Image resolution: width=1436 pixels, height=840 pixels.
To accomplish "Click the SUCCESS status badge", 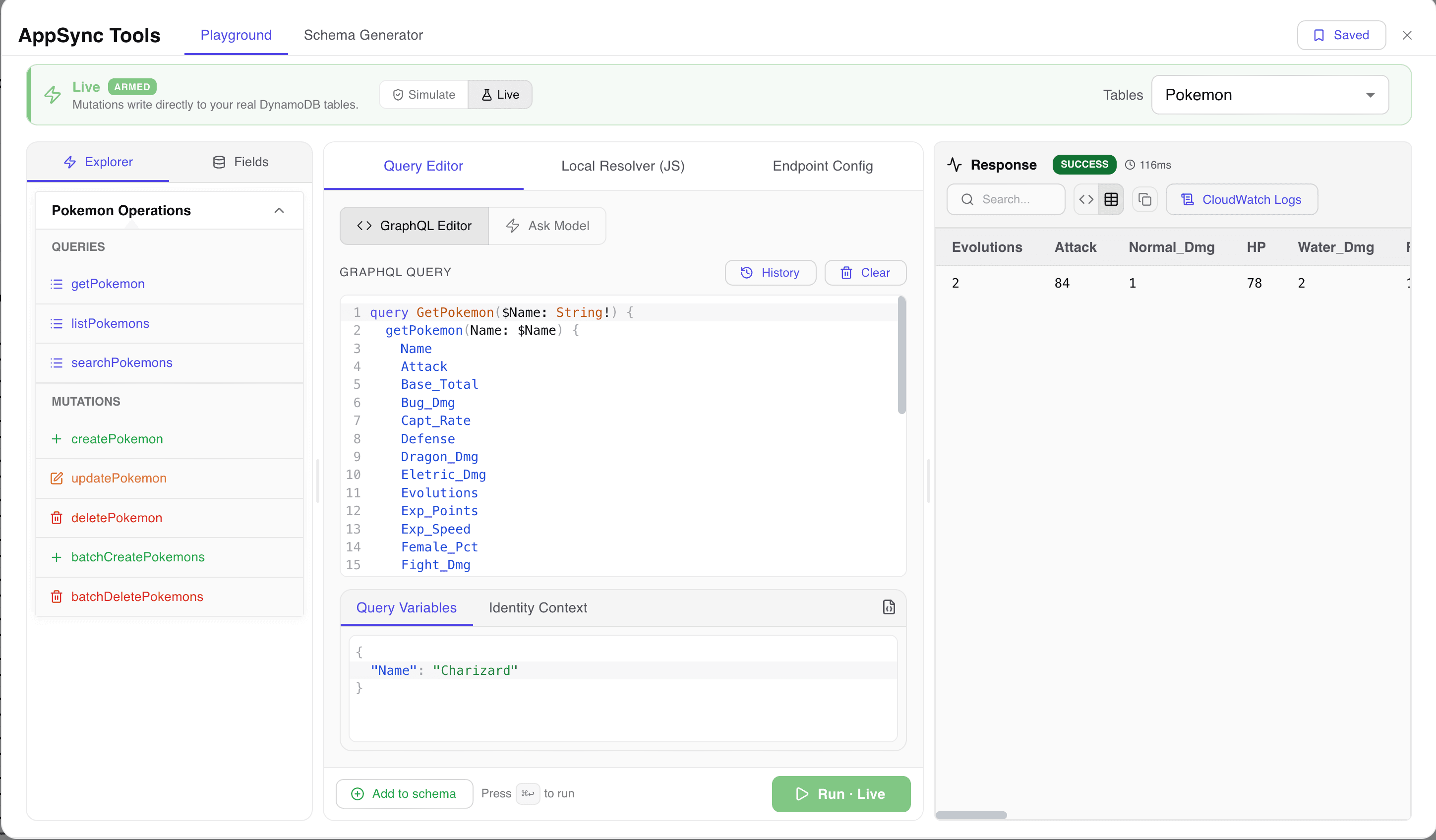I will [x=1084, y=164].
